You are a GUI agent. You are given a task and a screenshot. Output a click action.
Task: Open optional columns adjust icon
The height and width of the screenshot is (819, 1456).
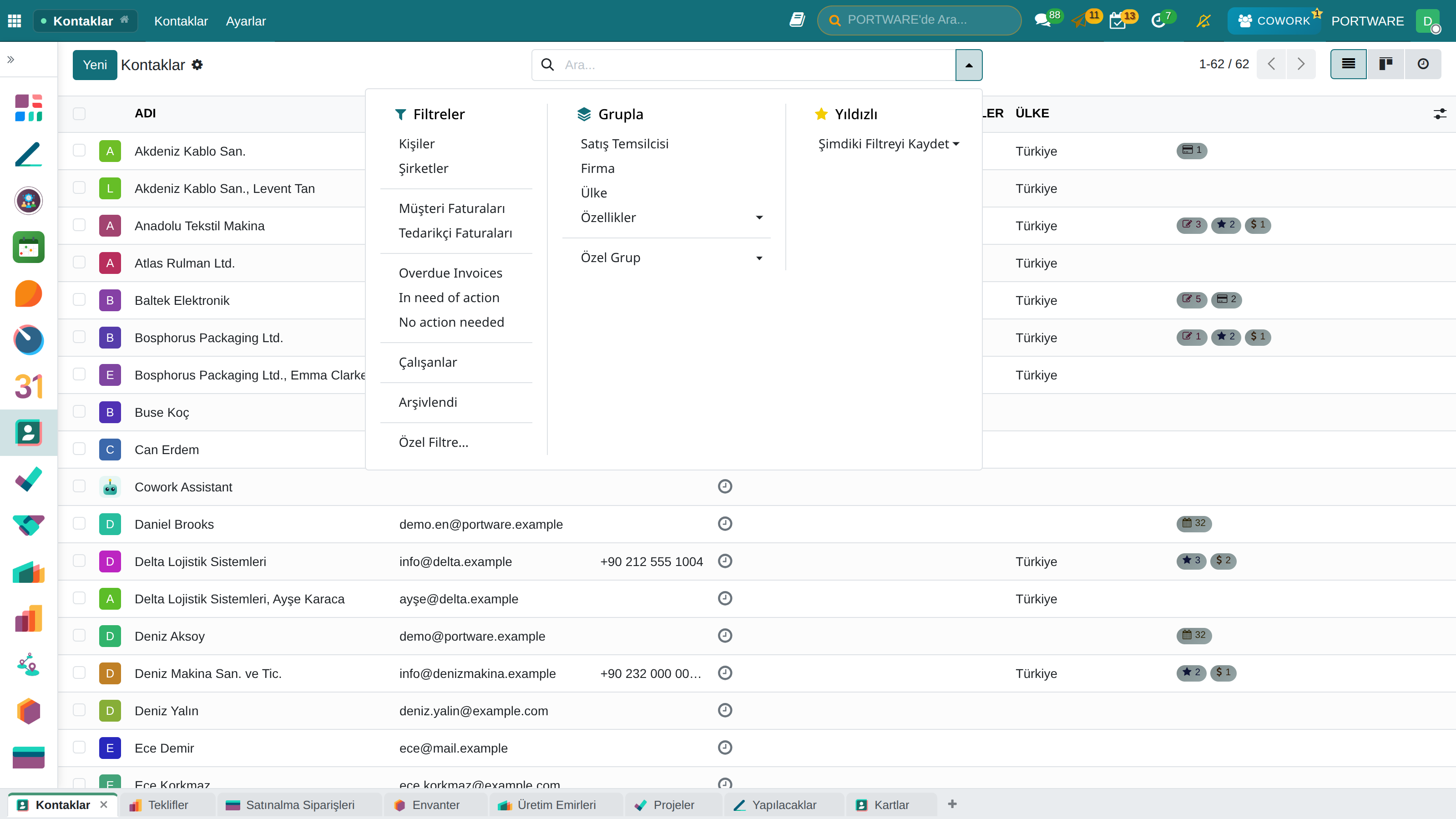pyautogui.click(x=1440, y=114)
